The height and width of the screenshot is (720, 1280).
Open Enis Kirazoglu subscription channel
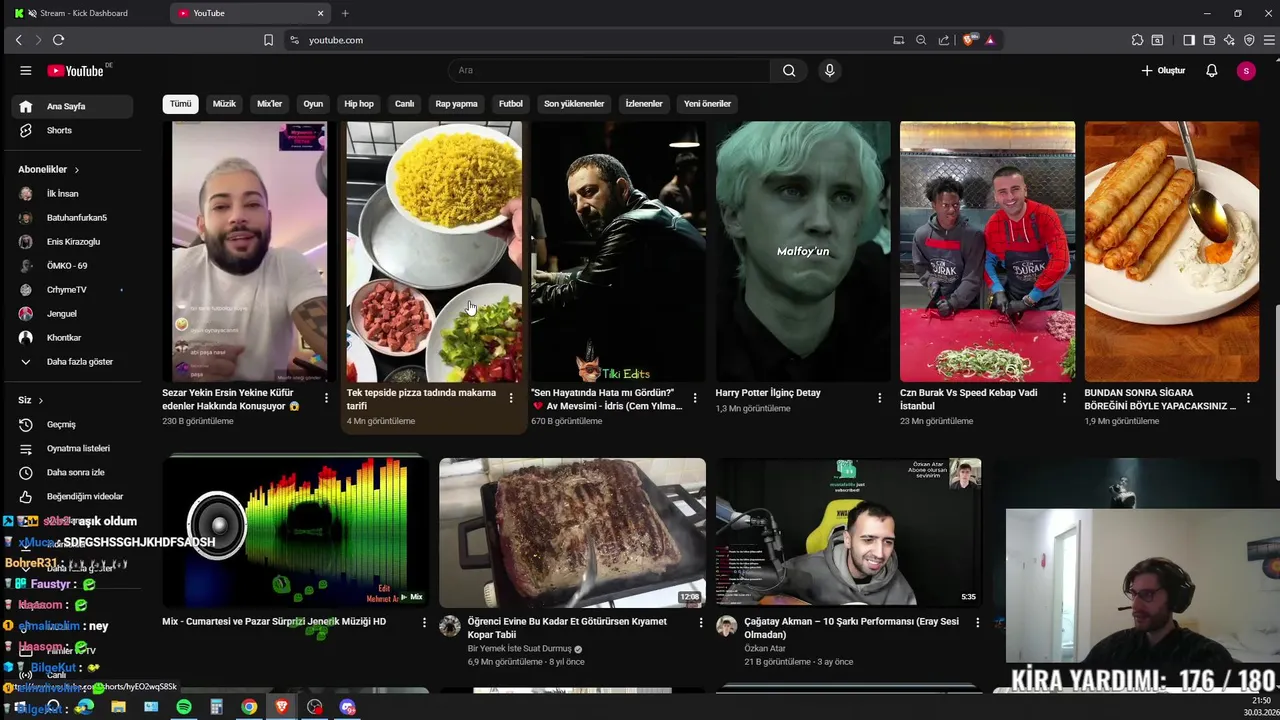72,242
